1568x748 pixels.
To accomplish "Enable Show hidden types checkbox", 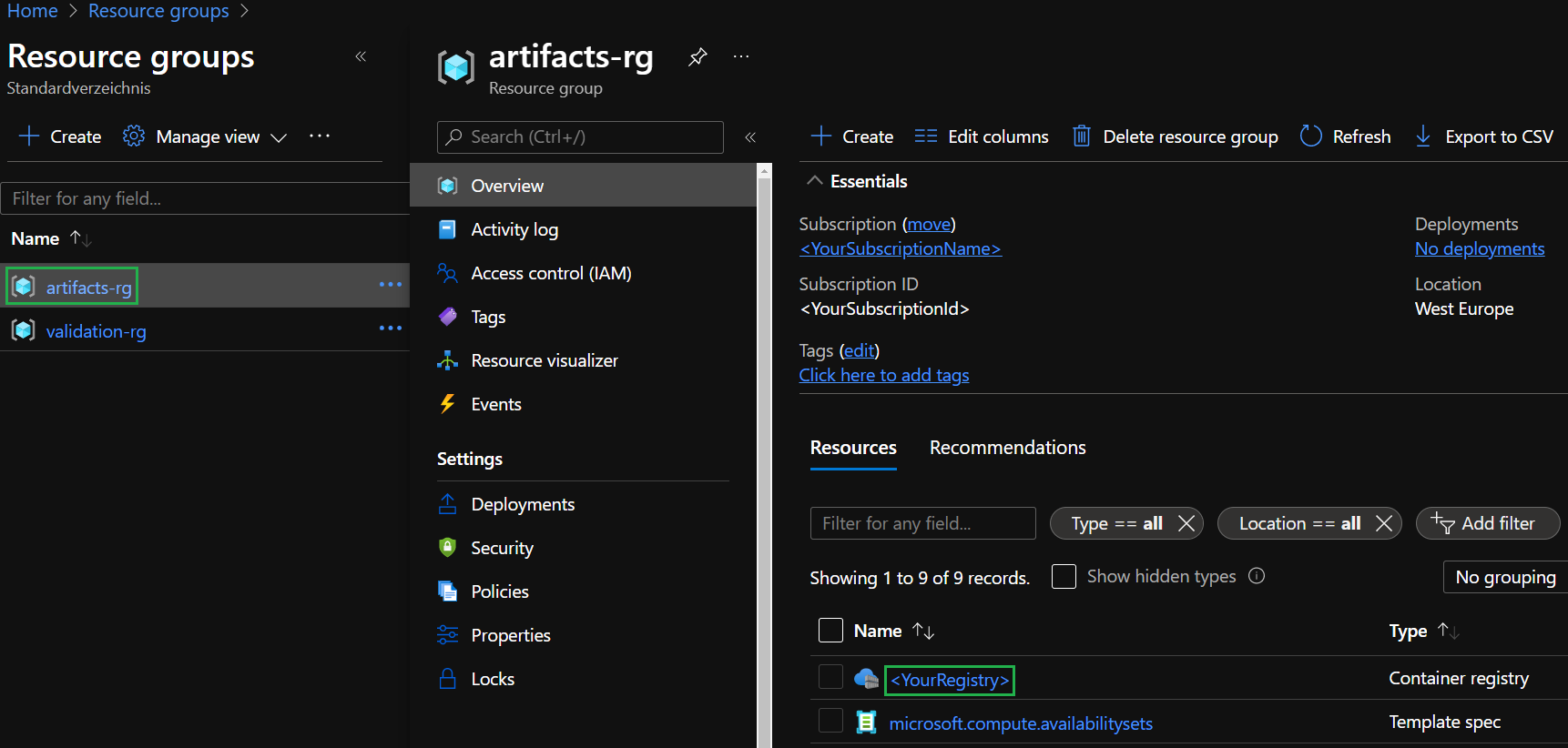I will click(1064, 576).
